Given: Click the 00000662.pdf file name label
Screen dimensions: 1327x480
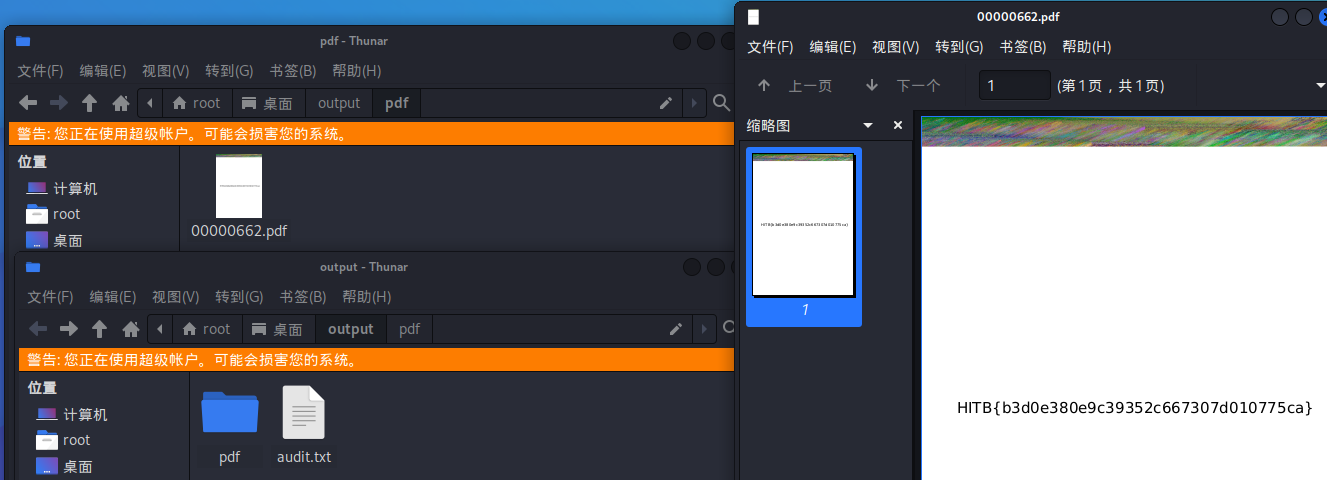Looking at the screenshot, I should (x=239, y=231).
